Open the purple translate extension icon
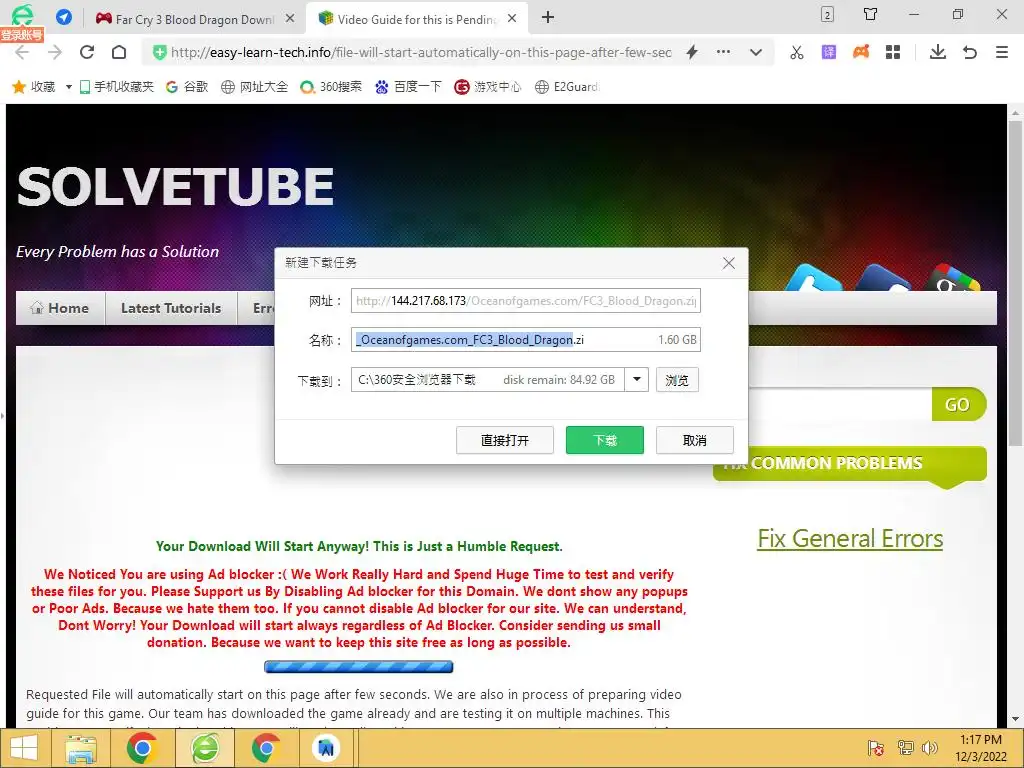Image resolution: width=1024 pixels, height=768 pixels. point(829,52)
